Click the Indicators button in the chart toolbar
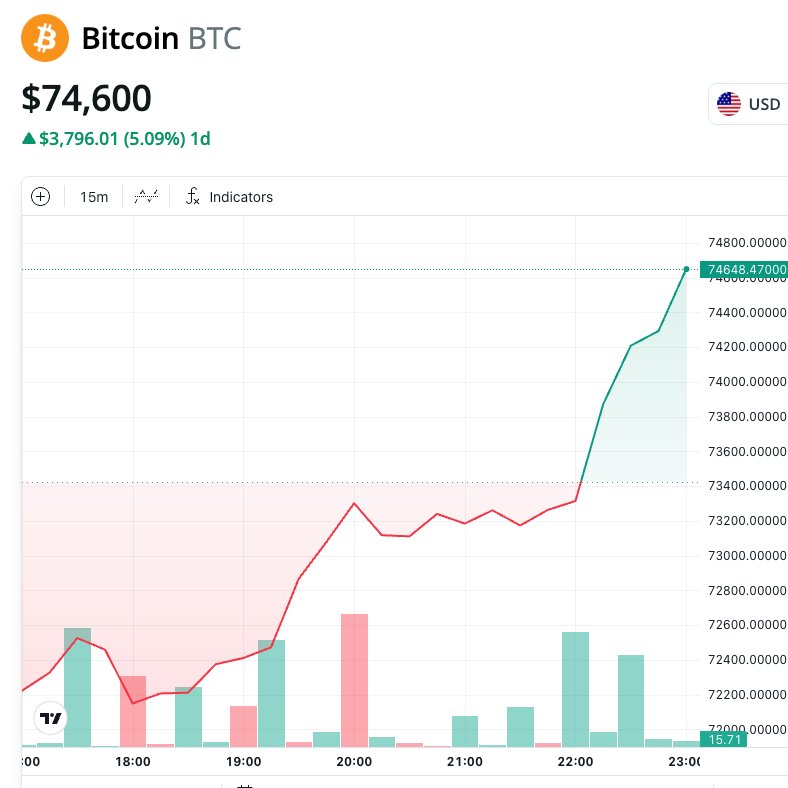Image resolution: width=788 pixels, height=788 pixels. [240, 197]
